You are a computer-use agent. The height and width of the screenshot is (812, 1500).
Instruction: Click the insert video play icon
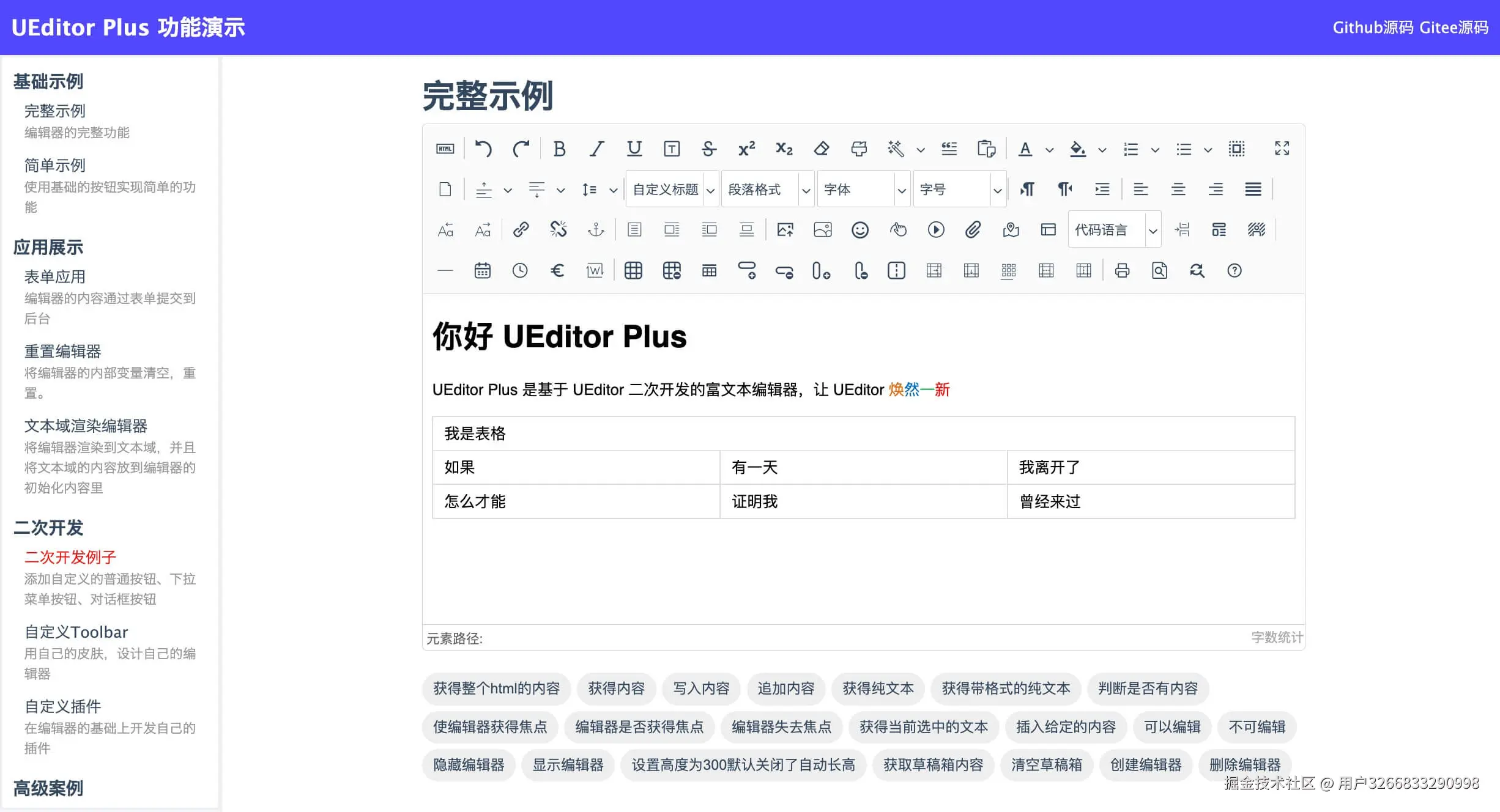coord(936,230)
